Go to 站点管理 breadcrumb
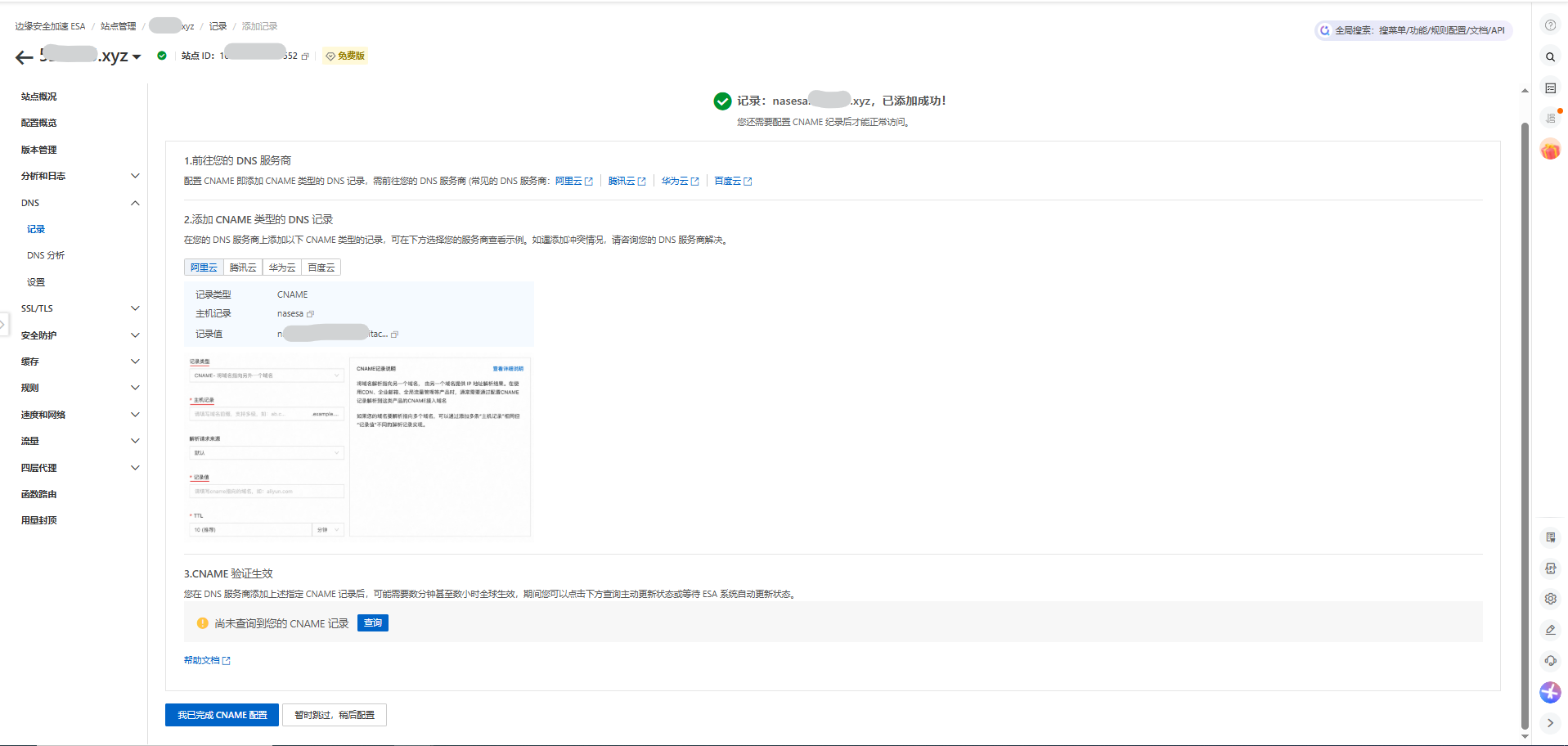1568x746 pixels. (119, 26)
